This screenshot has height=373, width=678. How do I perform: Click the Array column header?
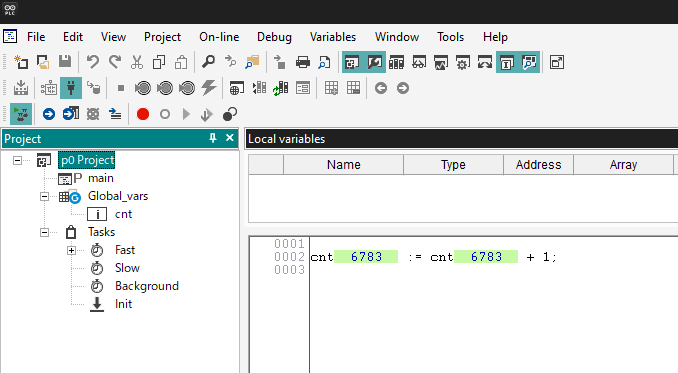(x=623, y=165)
